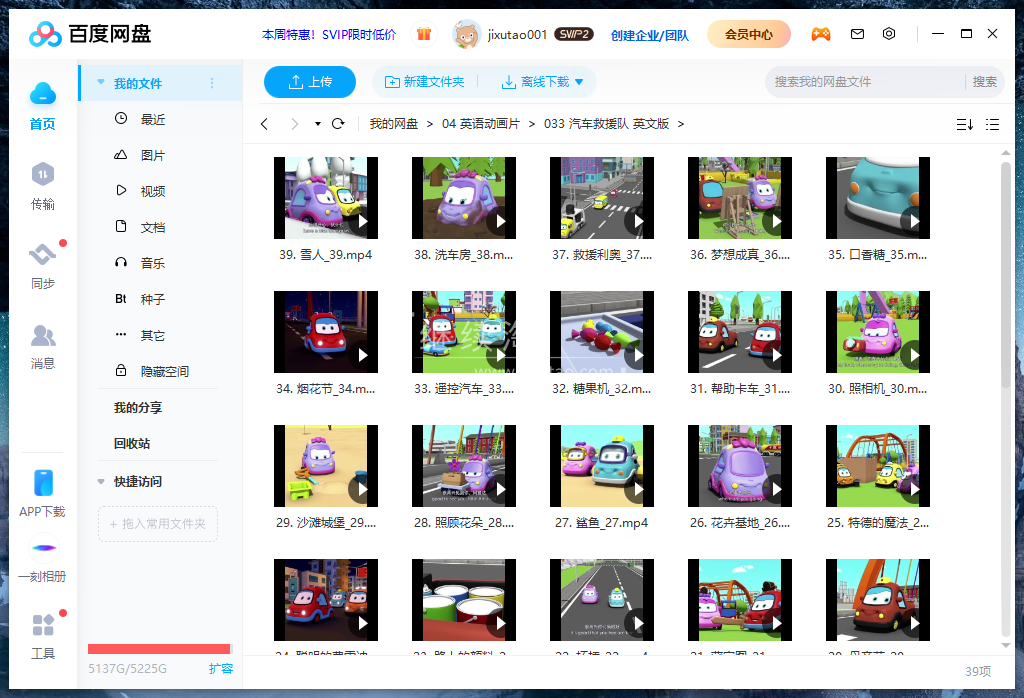Play video 34. 烟花节_34

coord(362,355)
